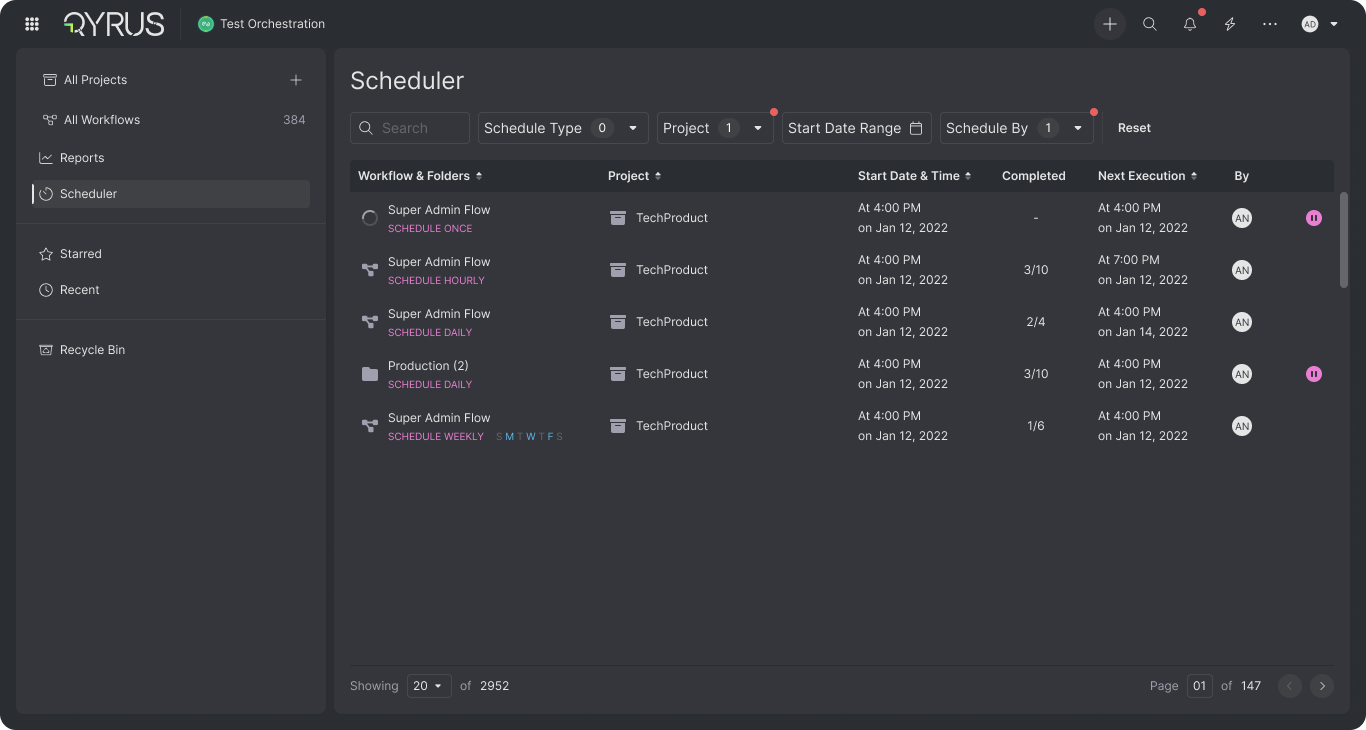Screen dimensions: 1366x730
Task: Click the green Test Orchestration icon
Action: click(x=206, y=24)
